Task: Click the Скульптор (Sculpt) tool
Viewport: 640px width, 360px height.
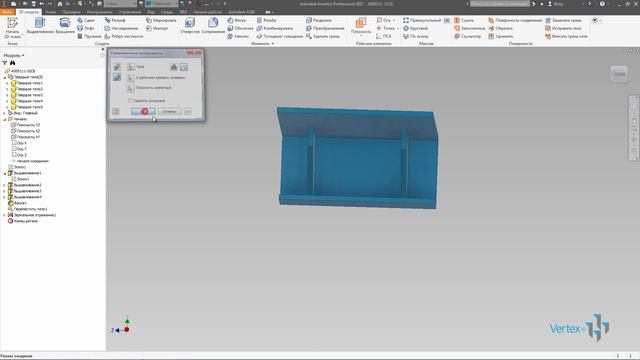Action: coord(468,36)
